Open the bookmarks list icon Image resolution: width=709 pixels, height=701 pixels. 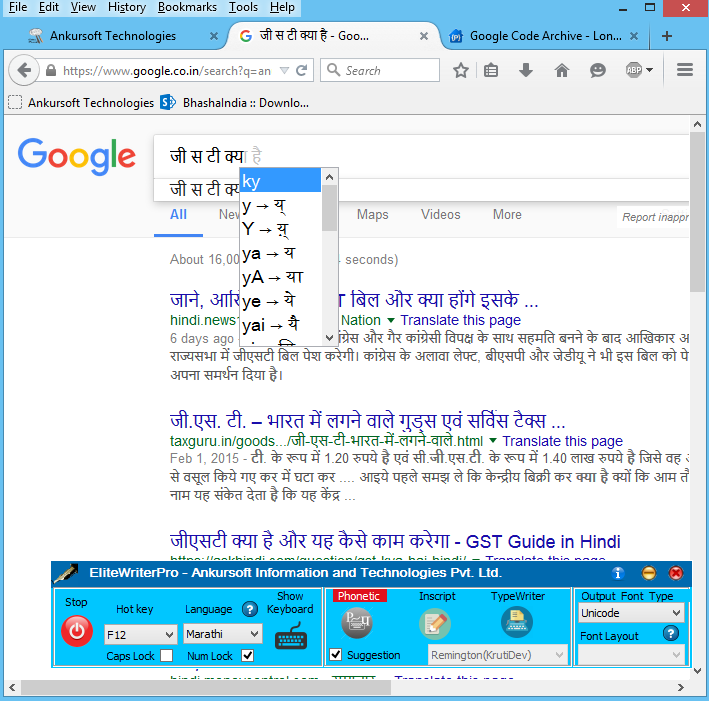pyautogui.click(x=491, y=71)
